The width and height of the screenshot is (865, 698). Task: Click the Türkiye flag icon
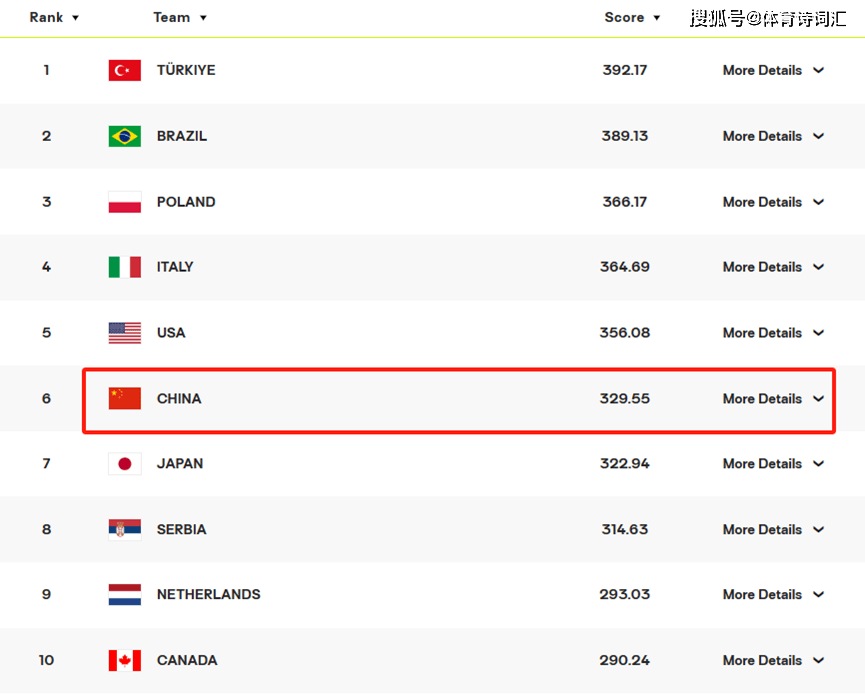pyautogui.click(x=125, y=70)
